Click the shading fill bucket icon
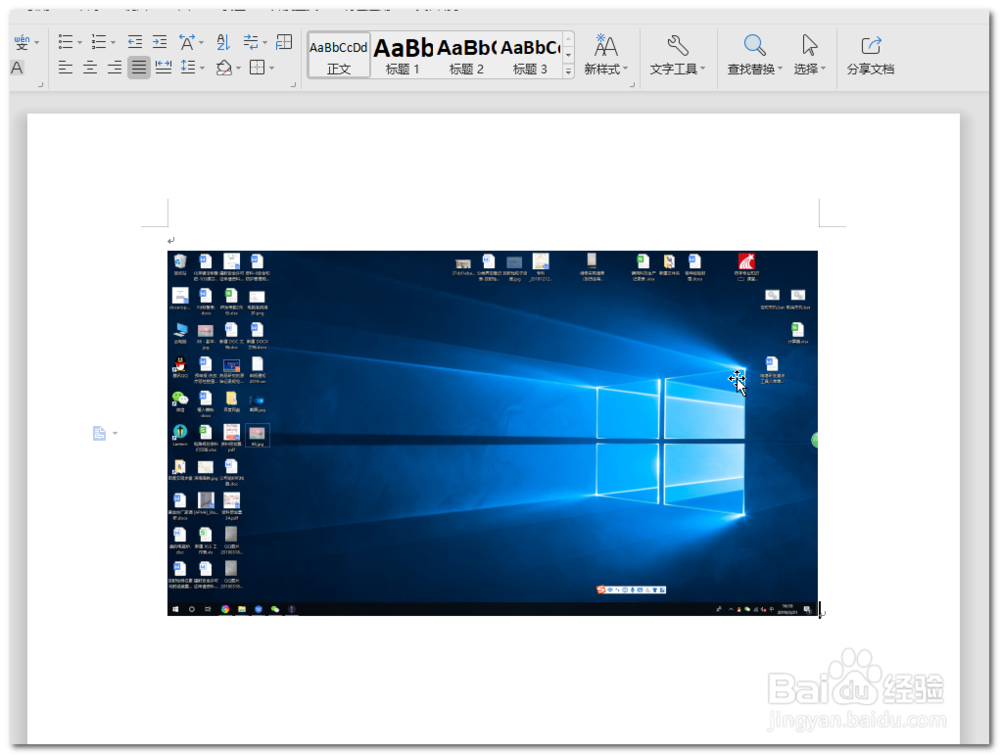1000x755 pixels. [x=224, y=67]
